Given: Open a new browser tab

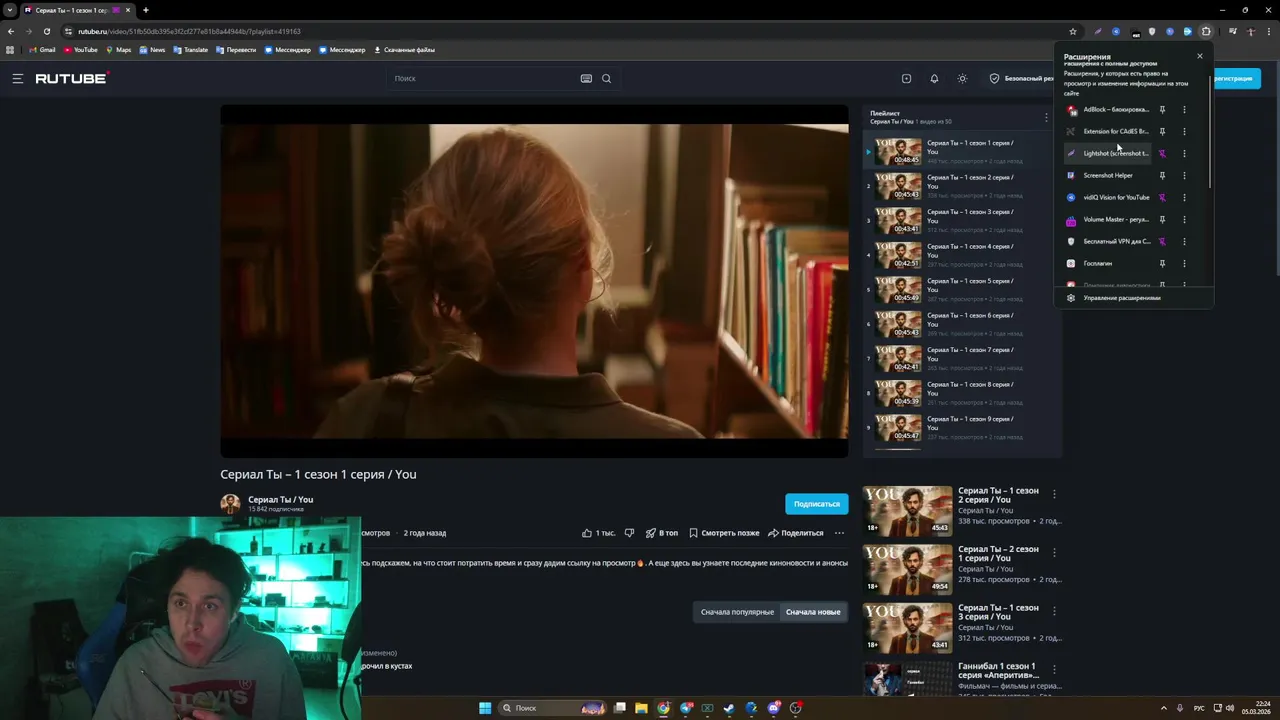Looking at the screenshot, I should [x=145, y=10].
